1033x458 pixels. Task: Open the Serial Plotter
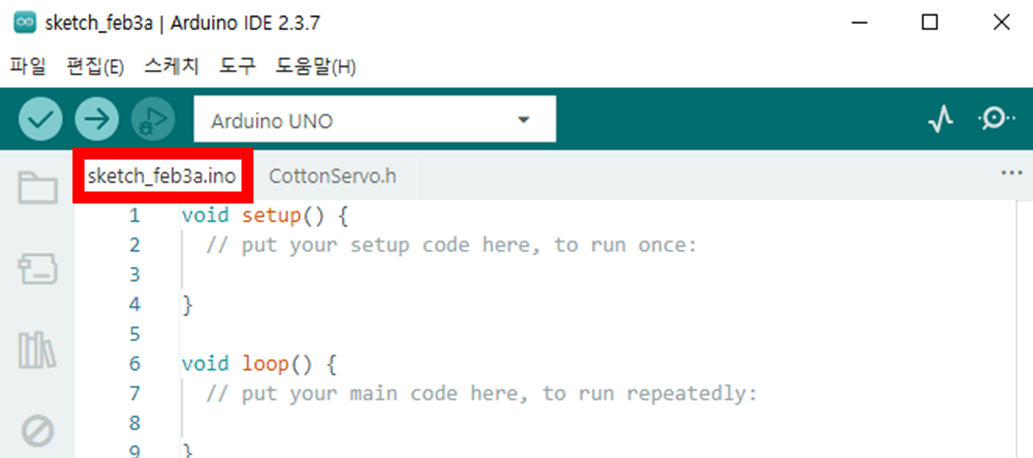point(941,120)
